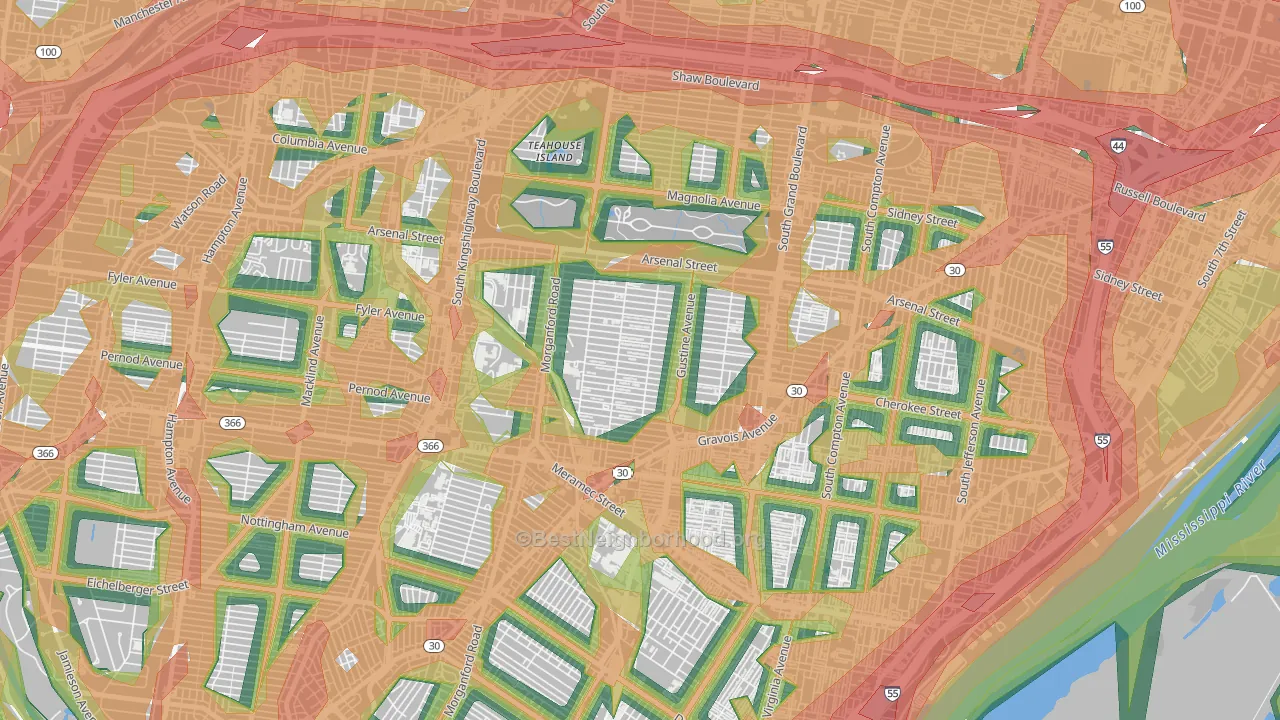Select the South 7th Street label

(x=1222, y=249)
